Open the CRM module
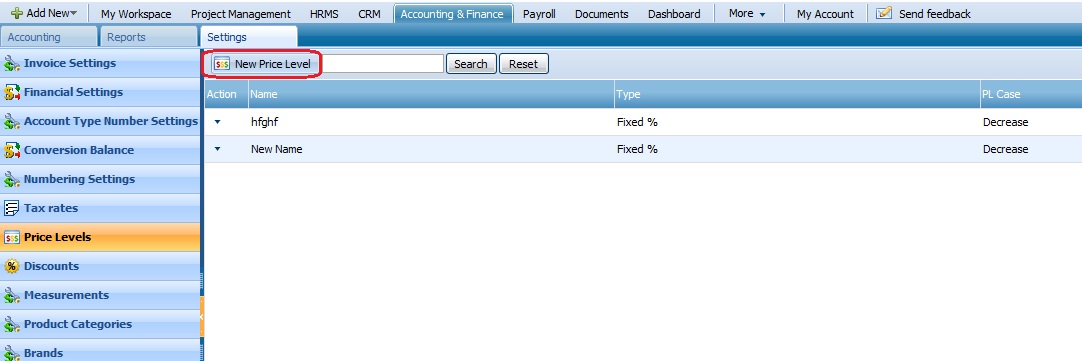 click(369, 14)
